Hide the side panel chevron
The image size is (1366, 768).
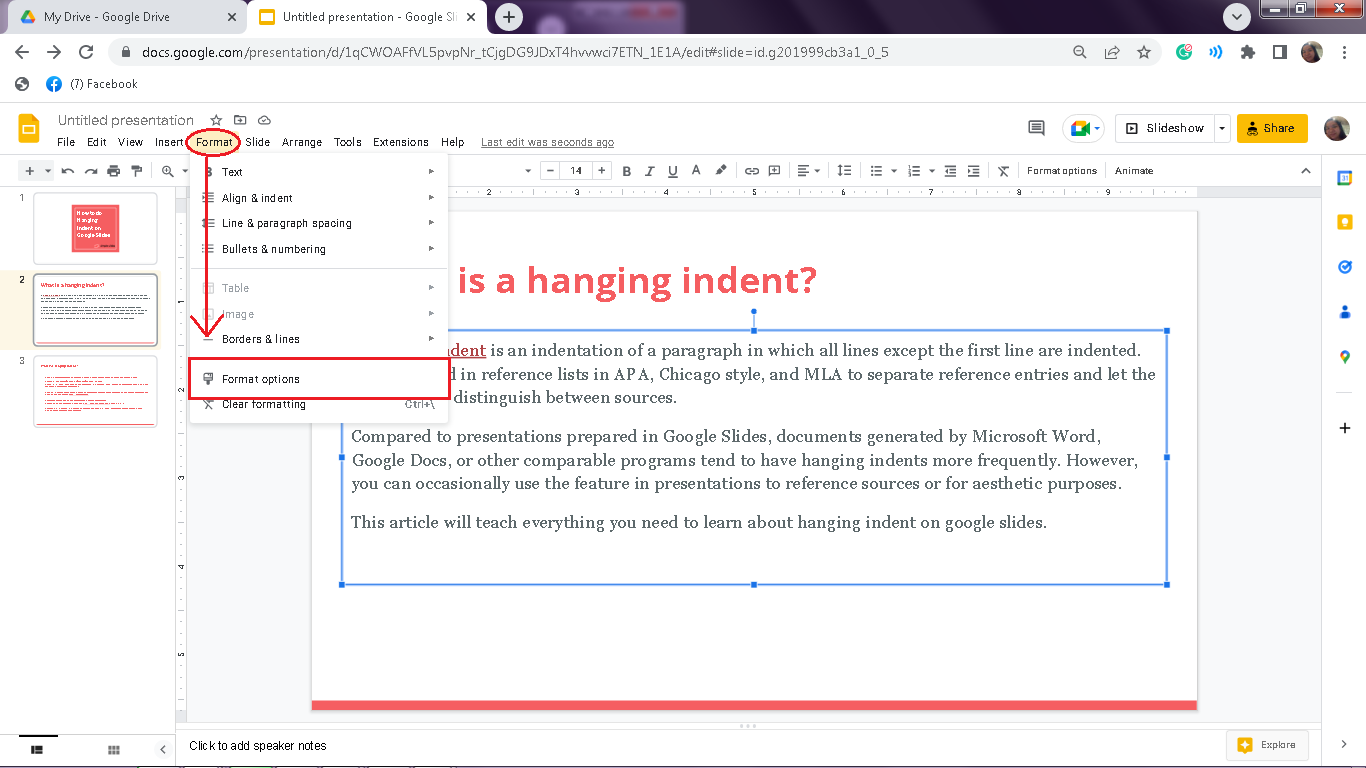coord(1345,744)
